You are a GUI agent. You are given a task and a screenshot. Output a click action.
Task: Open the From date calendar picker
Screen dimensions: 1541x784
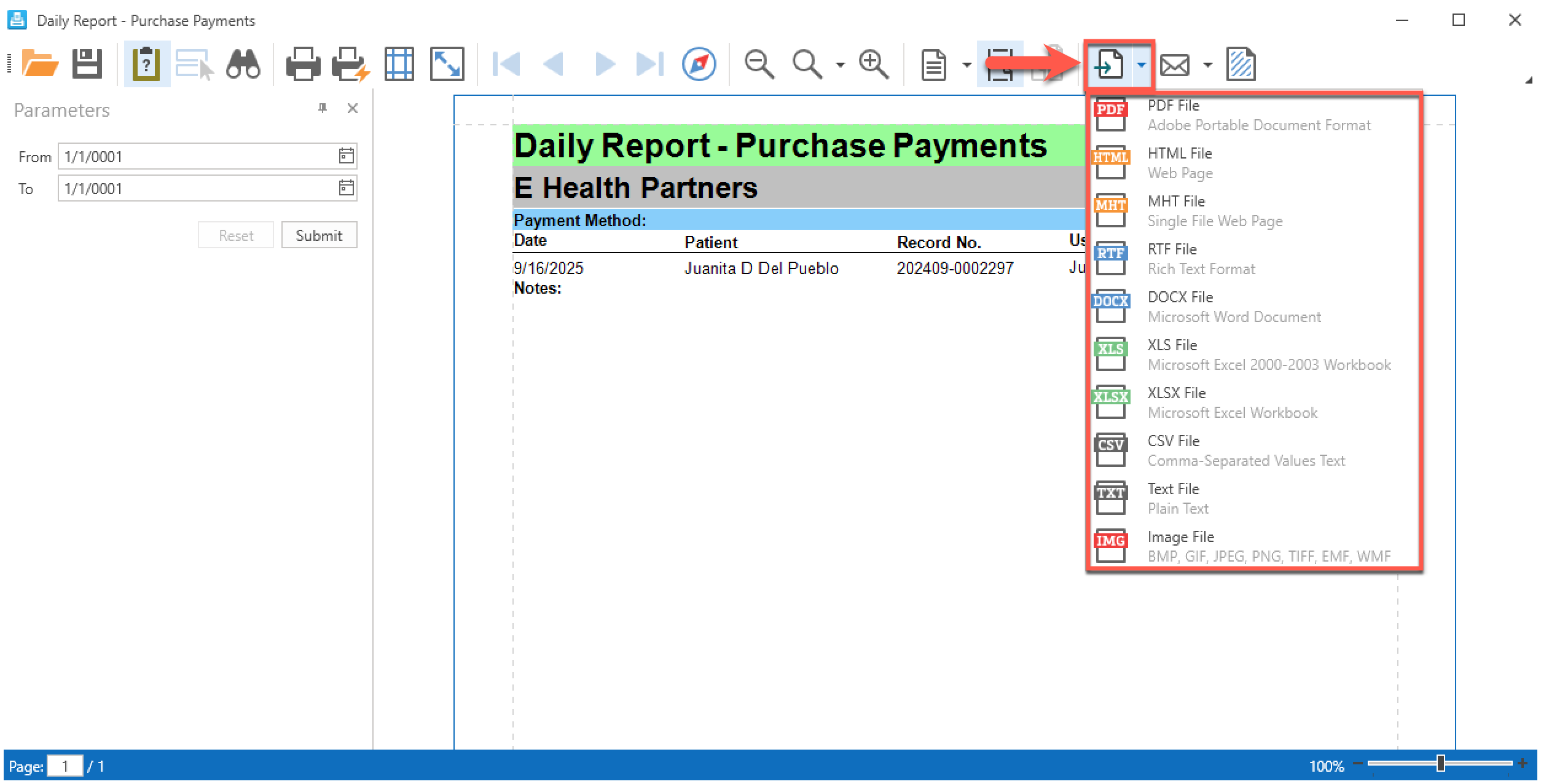[x=346, y=156]
